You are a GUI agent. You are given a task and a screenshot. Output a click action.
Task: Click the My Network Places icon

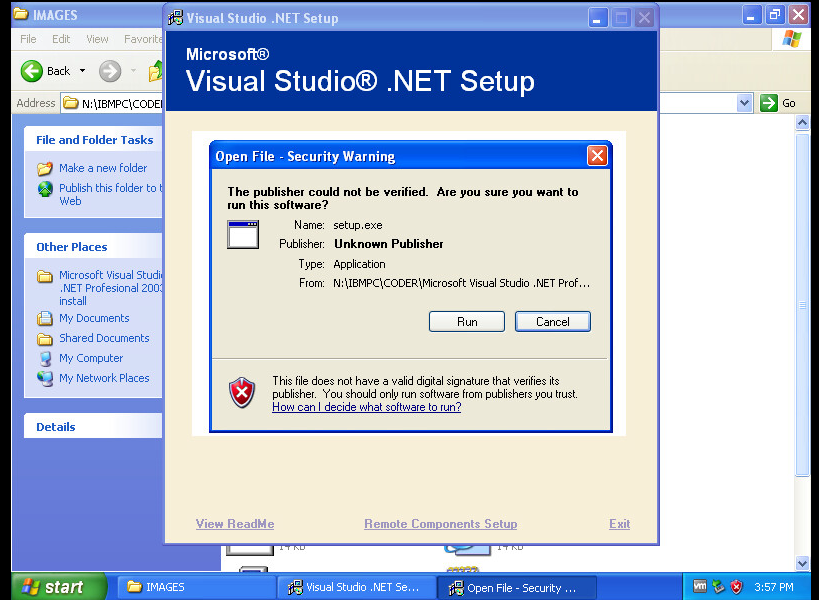coord(45,379)
